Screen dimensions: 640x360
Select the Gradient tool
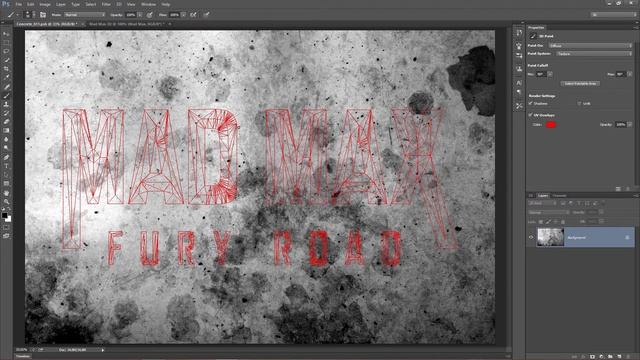(x=6, y=131)
